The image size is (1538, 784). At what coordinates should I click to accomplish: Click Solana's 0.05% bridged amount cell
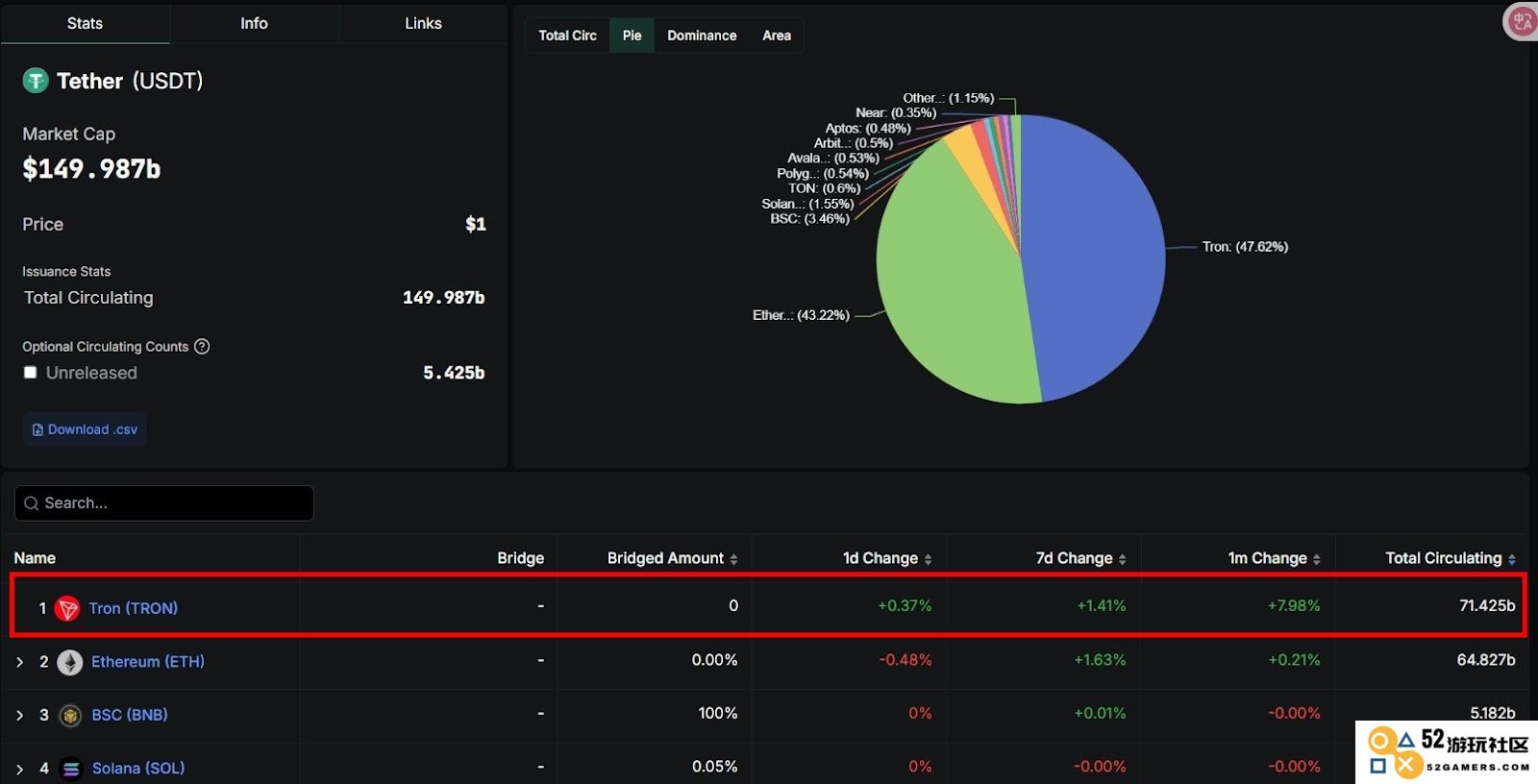[x=715, y=767]
